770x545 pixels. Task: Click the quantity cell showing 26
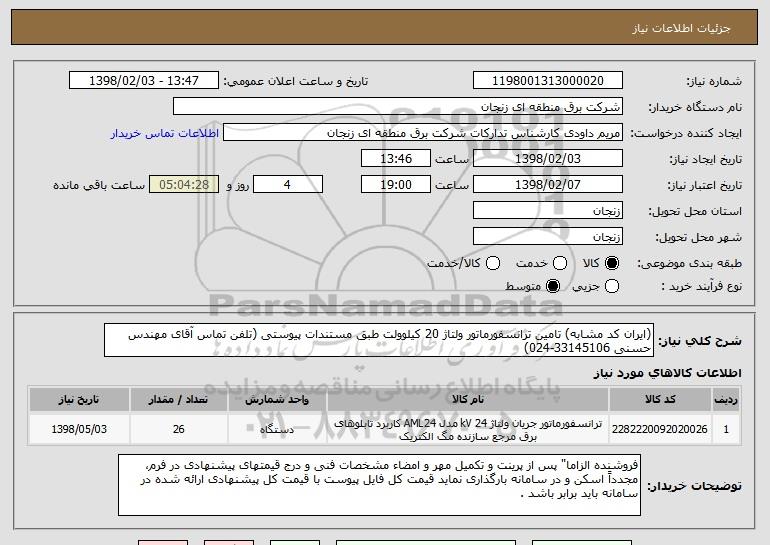[x=179, y=429]
